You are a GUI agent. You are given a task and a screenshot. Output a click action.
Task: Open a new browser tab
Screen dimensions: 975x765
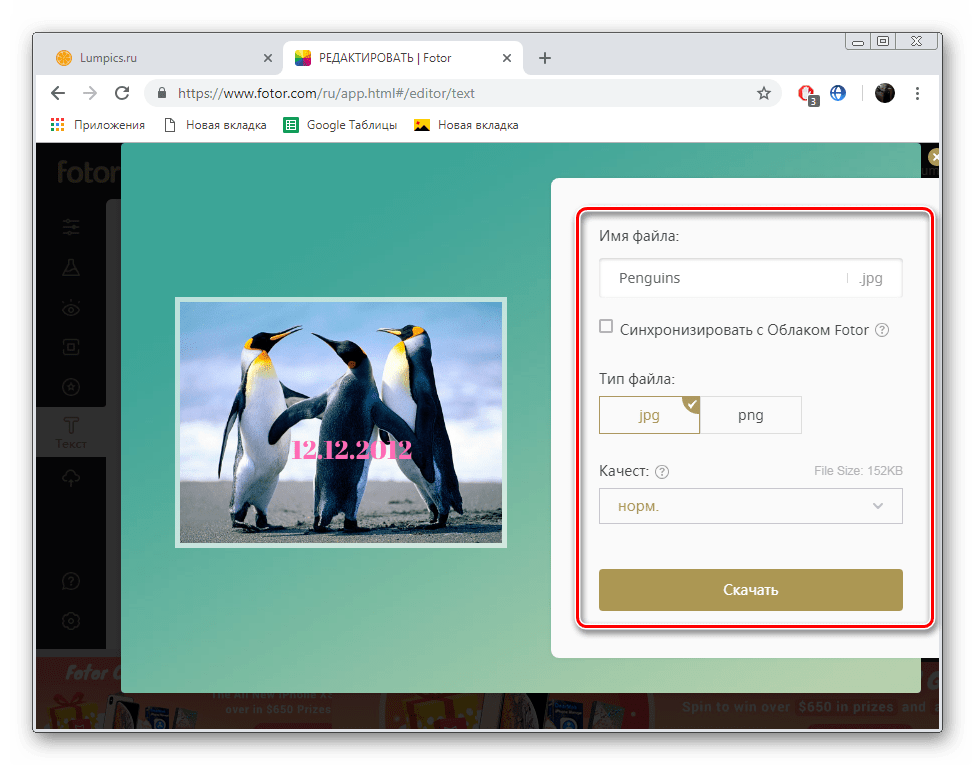pyautogui.click(x=545, y=58)
